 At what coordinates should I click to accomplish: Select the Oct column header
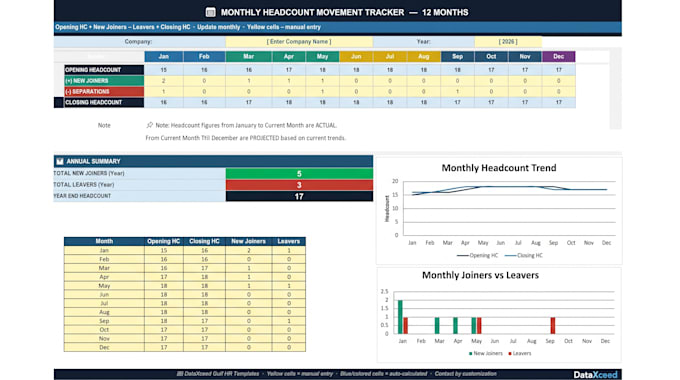point(491,56)
